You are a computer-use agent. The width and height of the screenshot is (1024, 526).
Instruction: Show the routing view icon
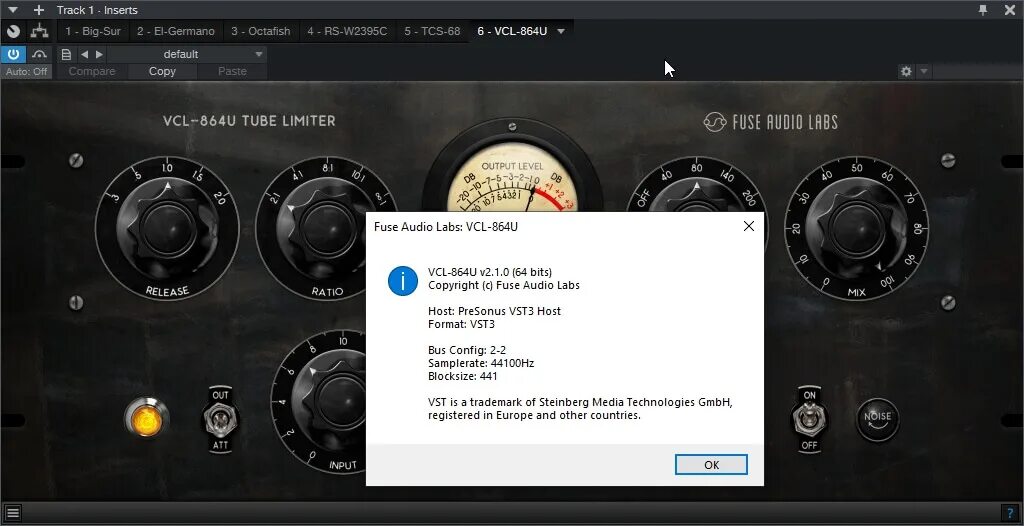point(40,31)
